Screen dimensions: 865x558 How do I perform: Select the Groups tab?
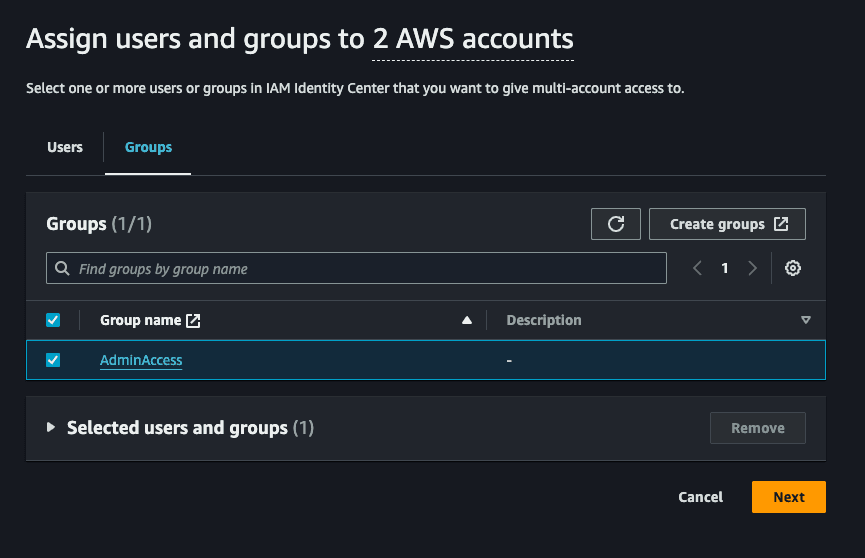click(x=148, y=147)
